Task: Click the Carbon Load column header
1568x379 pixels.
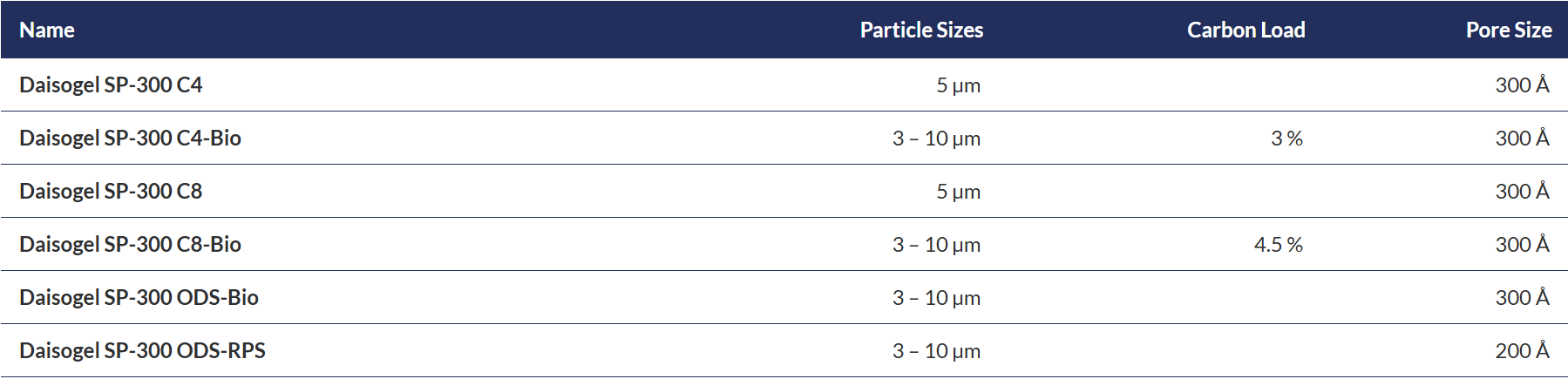Action: [1246, 30]
